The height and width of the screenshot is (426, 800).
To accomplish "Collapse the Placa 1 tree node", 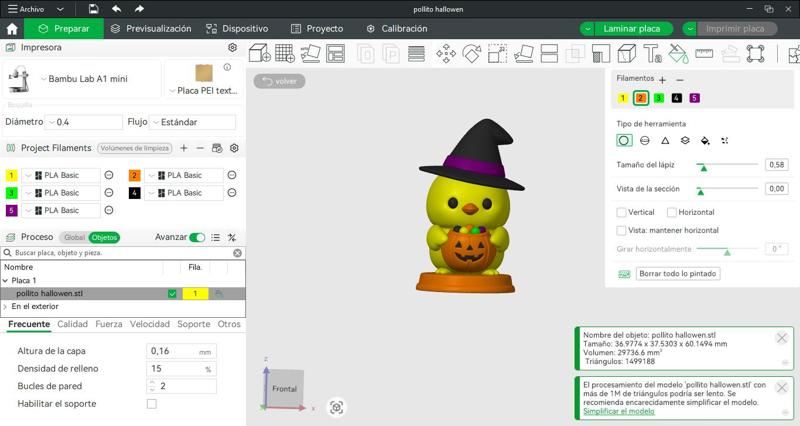I will pyautogui.click(x=6, y=281).
